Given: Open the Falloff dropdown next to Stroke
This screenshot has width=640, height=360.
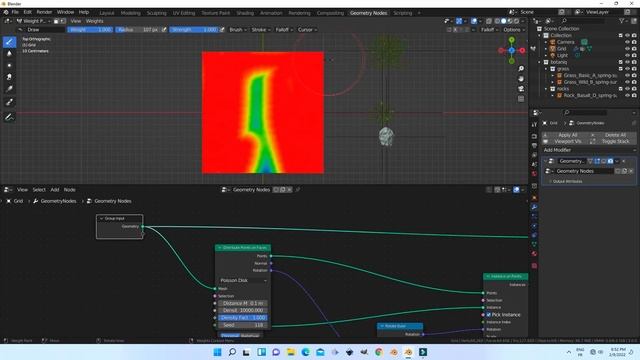Looking at the screenshot, I should [284, 29].
